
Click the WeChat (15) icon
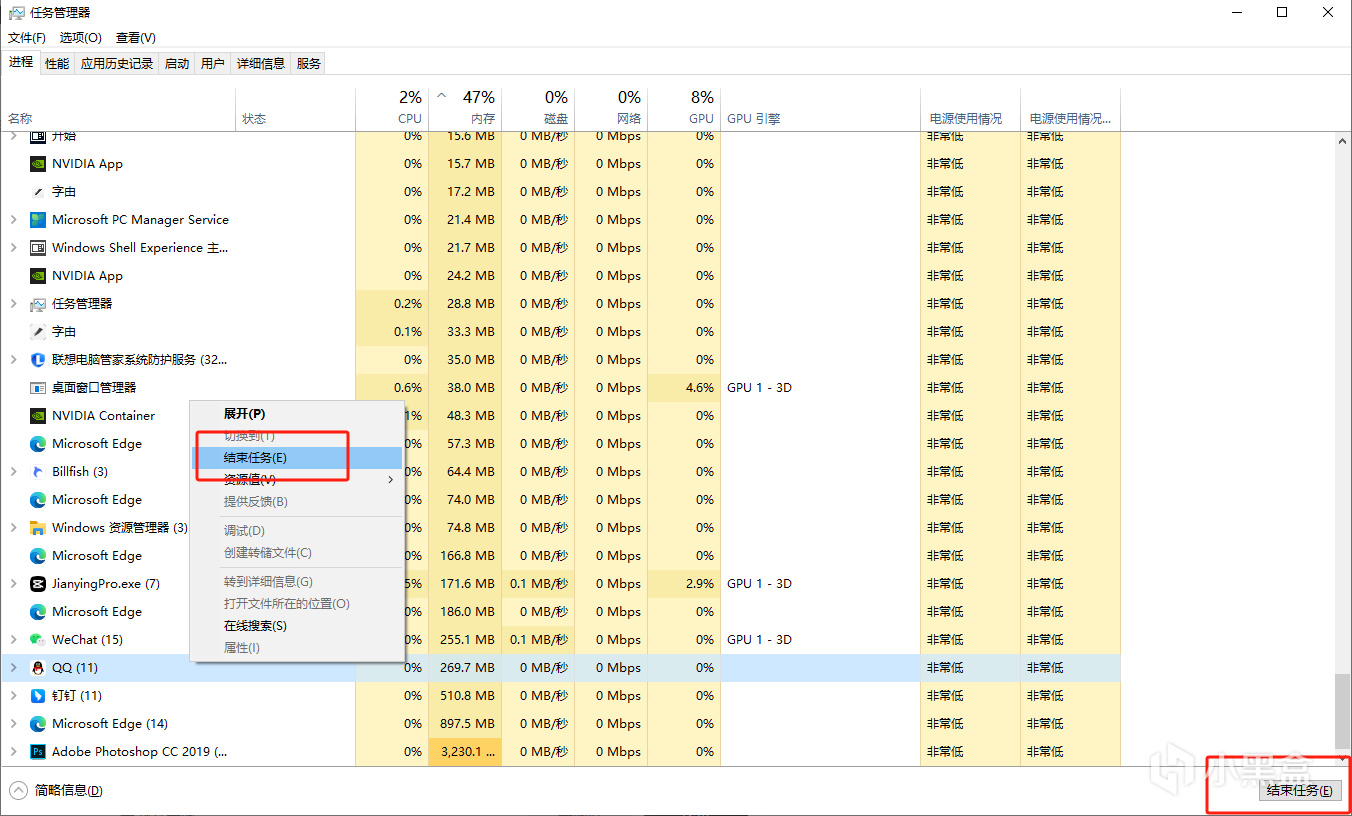coord(38,640)
